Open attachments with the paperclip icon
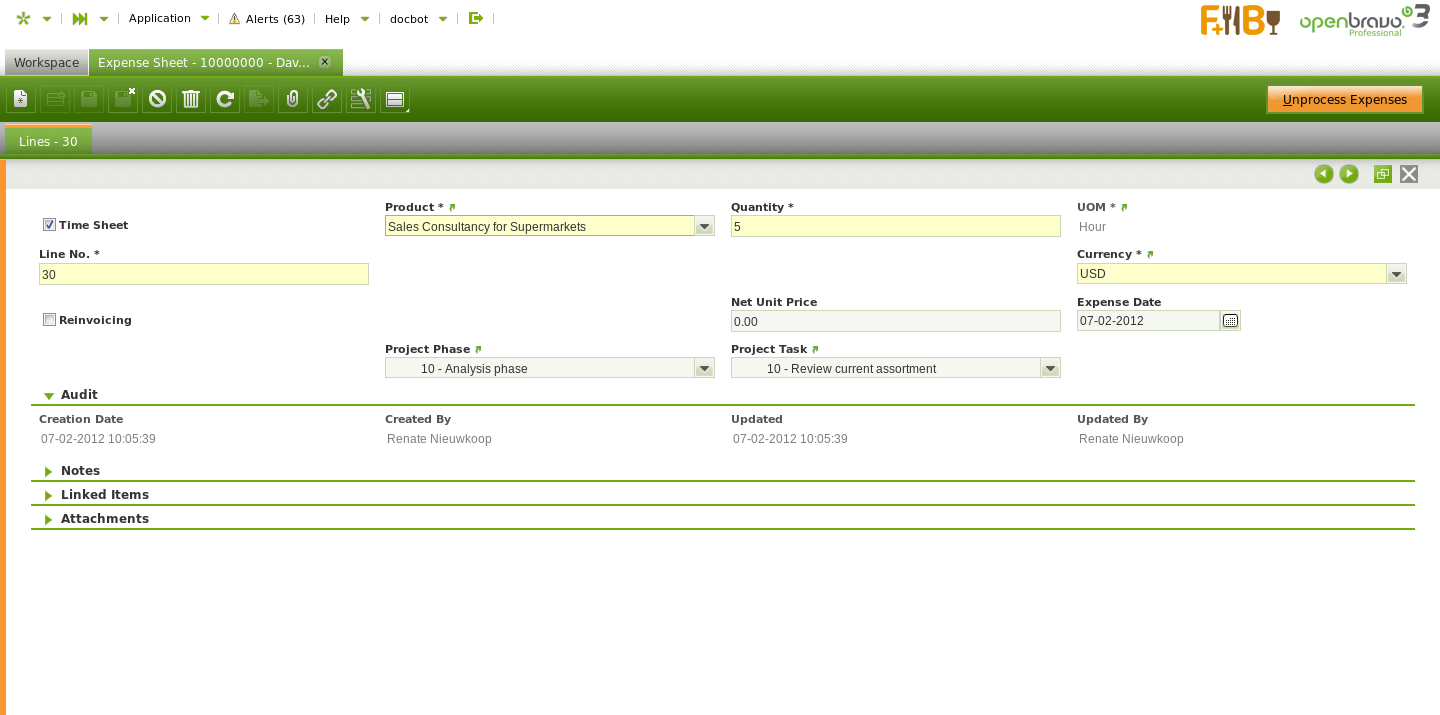 click(x=293, y=99)
